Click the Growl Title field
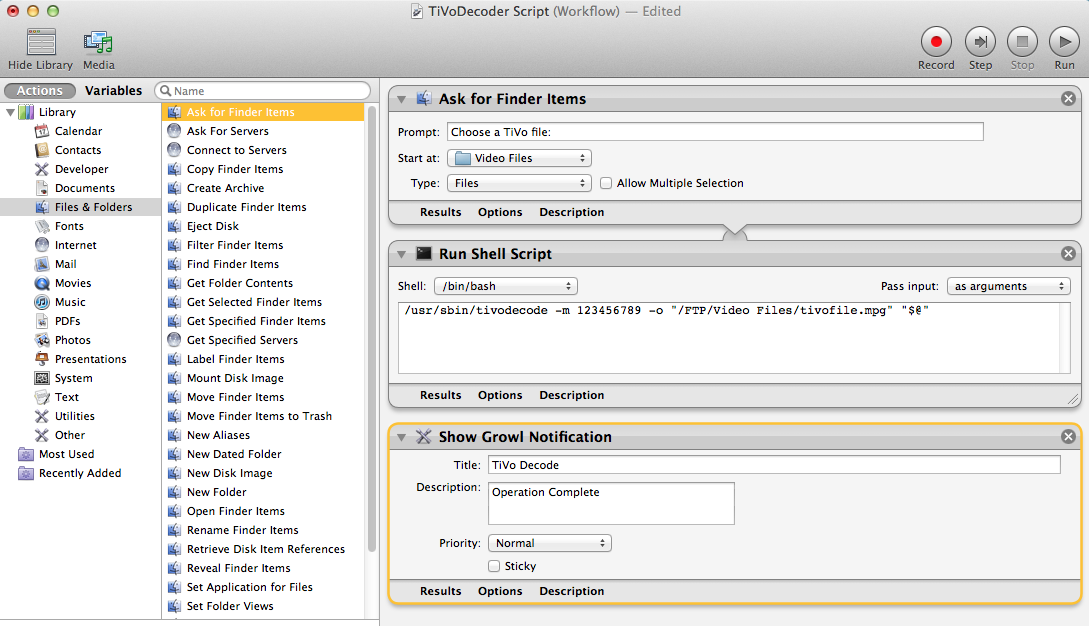This screenshot has width=1089, height=626. [774, 465]
